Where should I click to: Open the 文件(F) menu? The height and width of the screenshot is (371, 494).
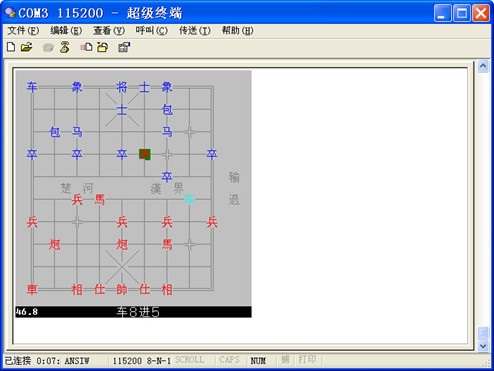23,31
